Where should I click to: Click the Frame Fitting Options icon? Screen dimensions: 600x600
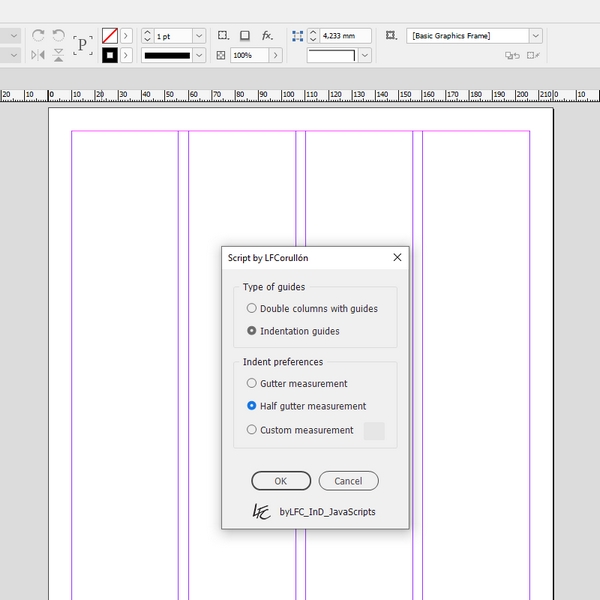391,36
